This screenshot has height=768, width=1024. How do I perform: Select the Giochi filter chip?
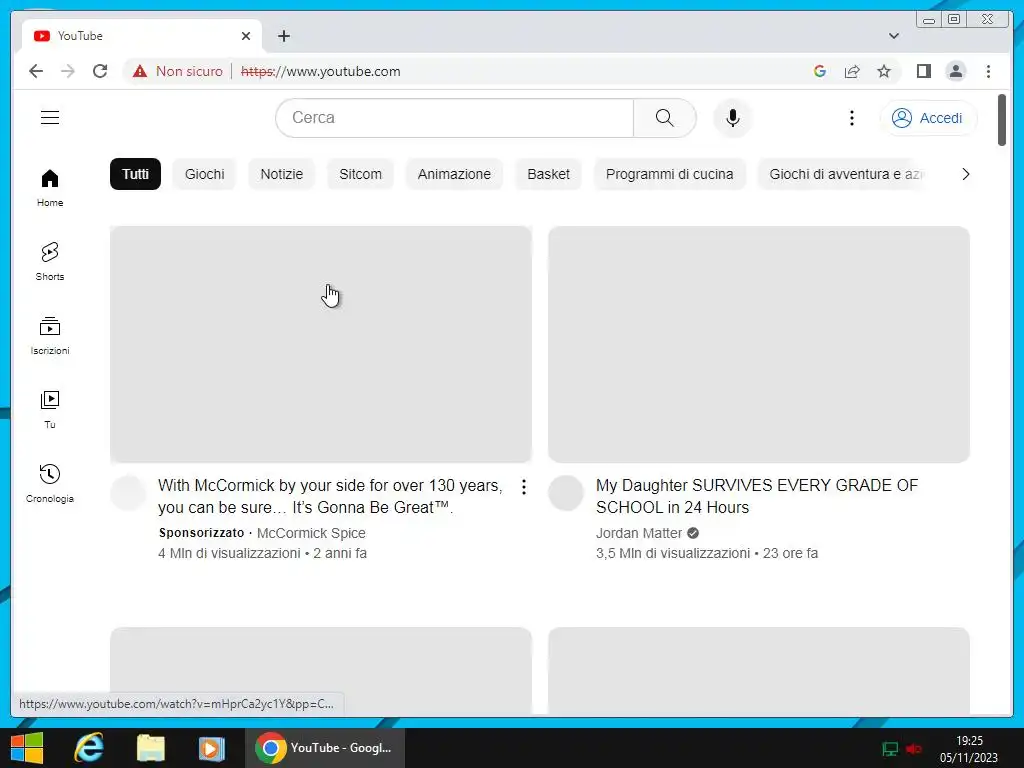pyautogui.click(x=204, y=174)
